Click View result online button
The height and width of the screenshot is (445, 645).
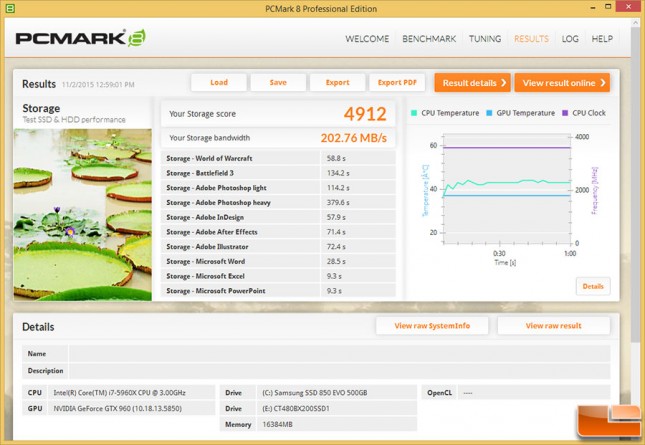pyautogui.click(x=562, y=83)
